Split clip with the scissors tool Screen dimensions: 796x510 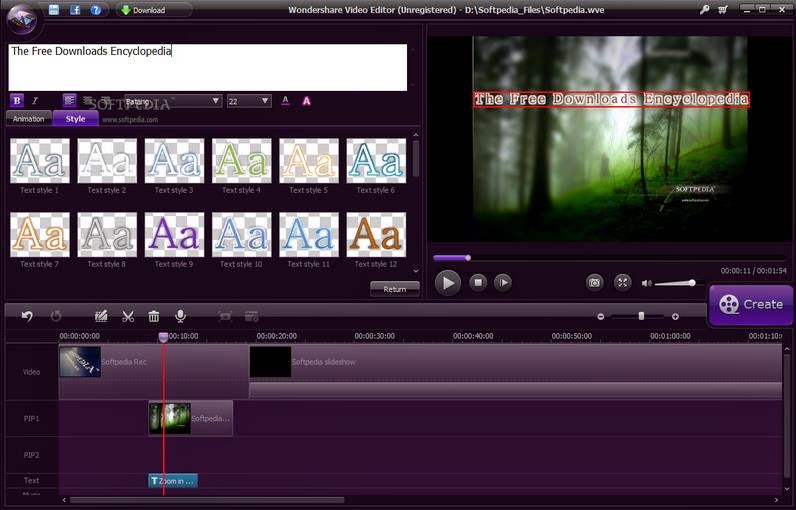pos(128,316)
